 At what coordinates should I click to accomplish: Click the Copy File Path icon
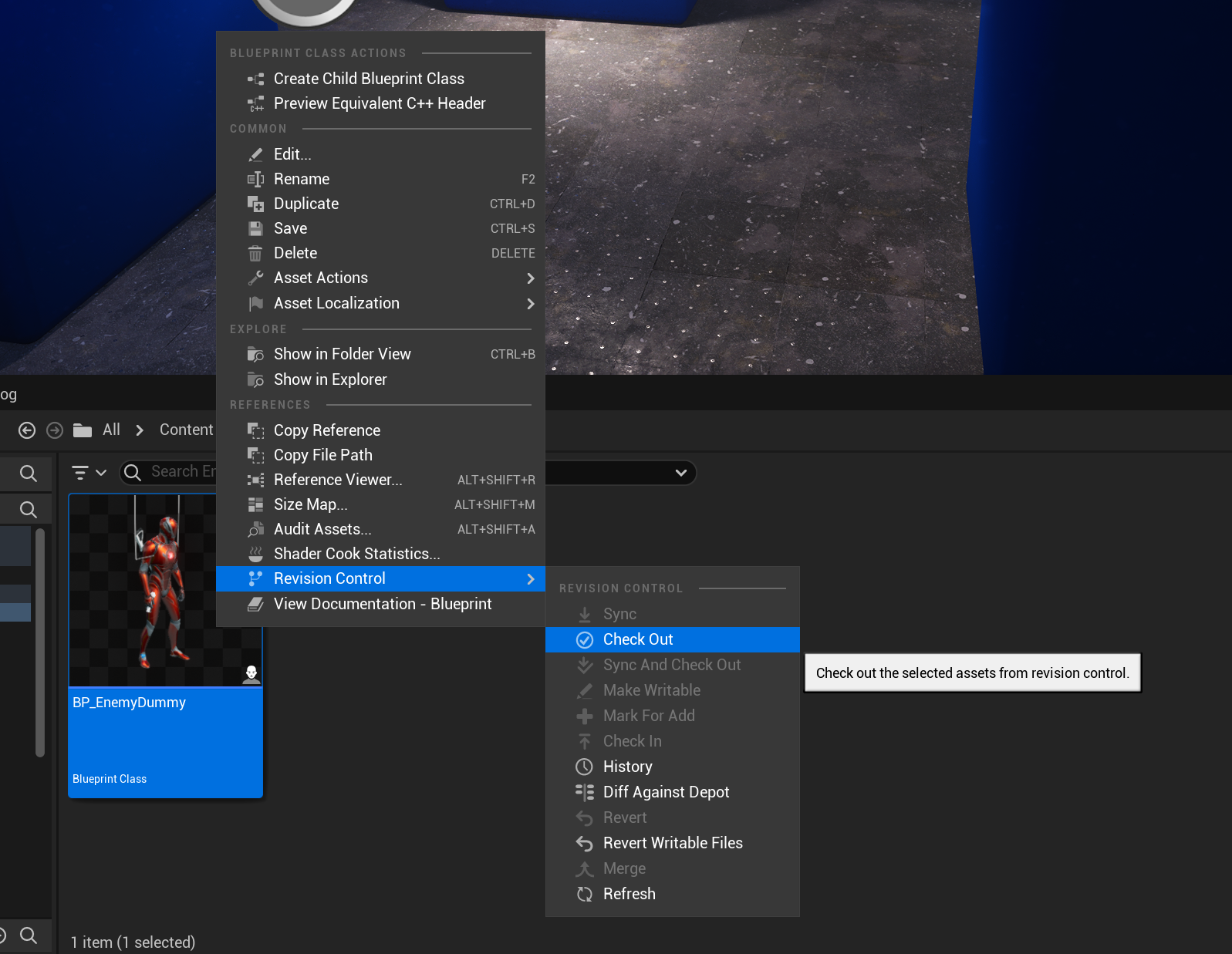coord(255,455)
